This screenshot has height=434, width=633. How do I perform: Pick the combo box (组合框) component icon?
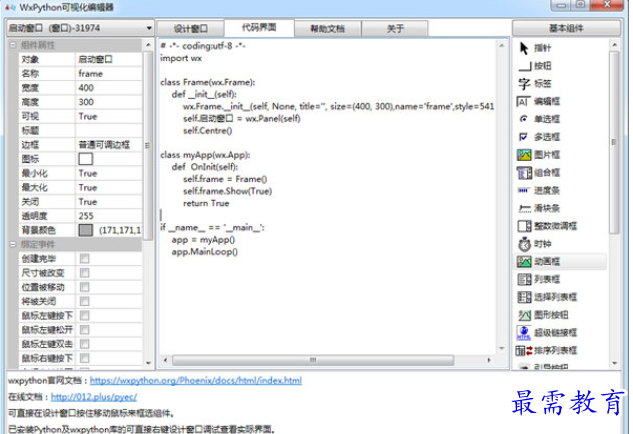(524, 173)
